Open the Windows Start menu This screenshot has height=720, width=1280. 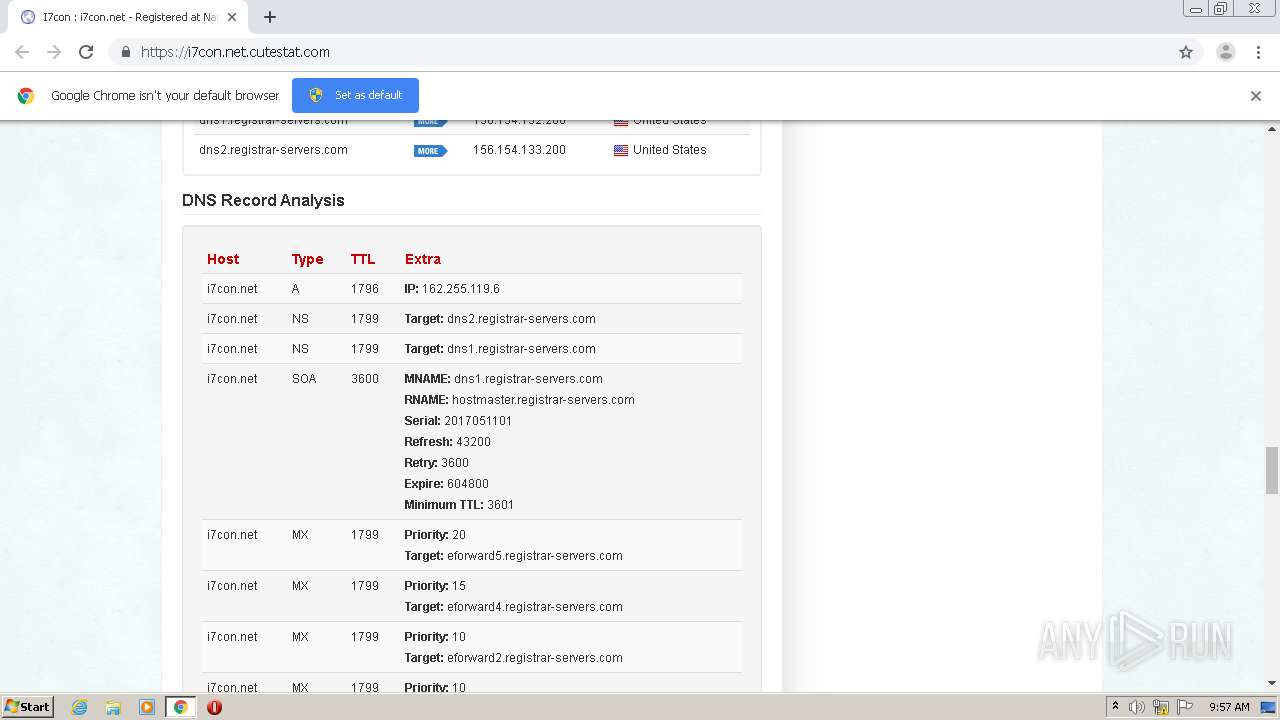(x=27, y=707)
